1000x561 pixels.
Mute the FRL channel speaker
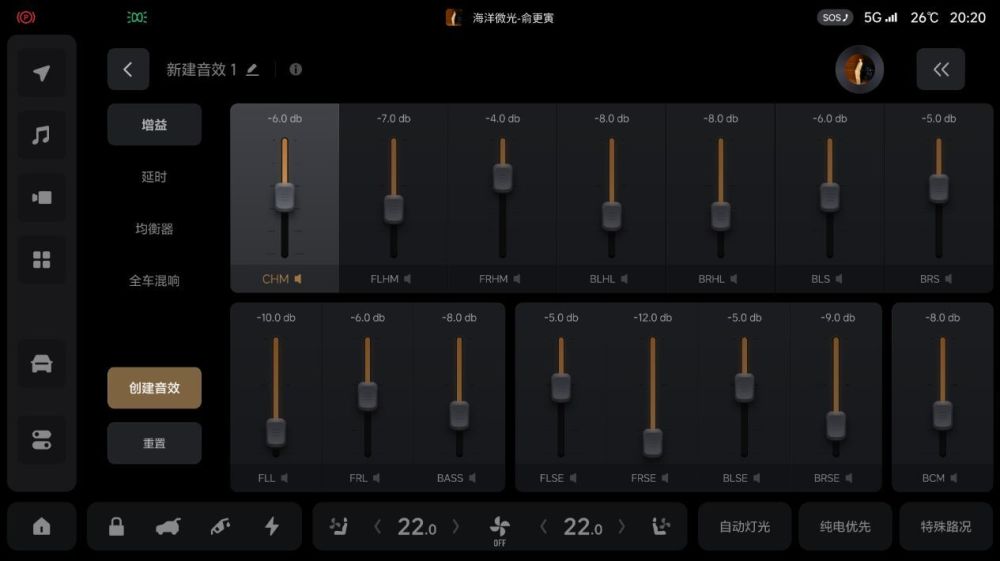[376, 478]
